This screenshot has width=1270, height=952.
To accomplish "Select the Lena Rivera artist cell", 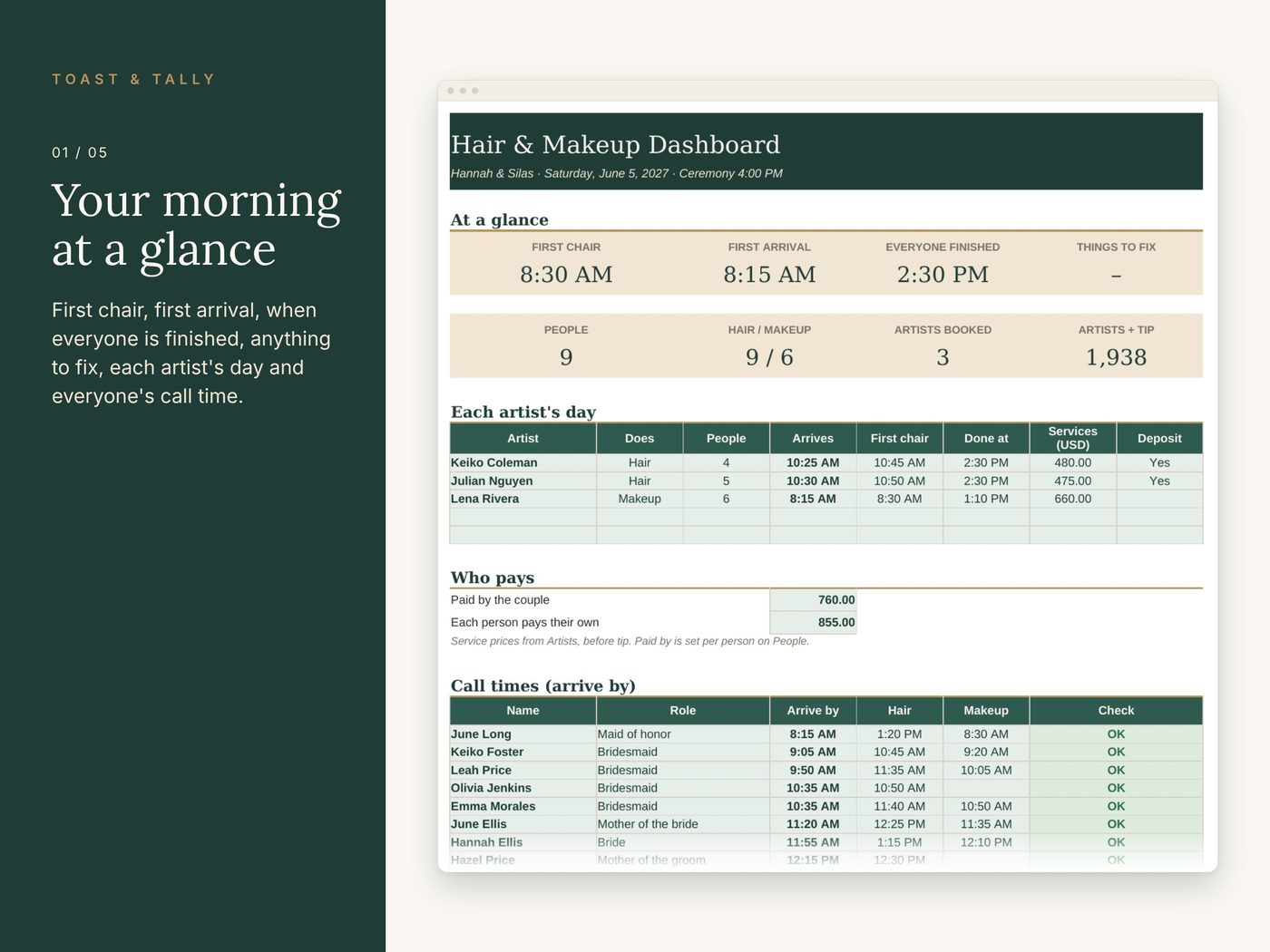I will tap(523, 499).
